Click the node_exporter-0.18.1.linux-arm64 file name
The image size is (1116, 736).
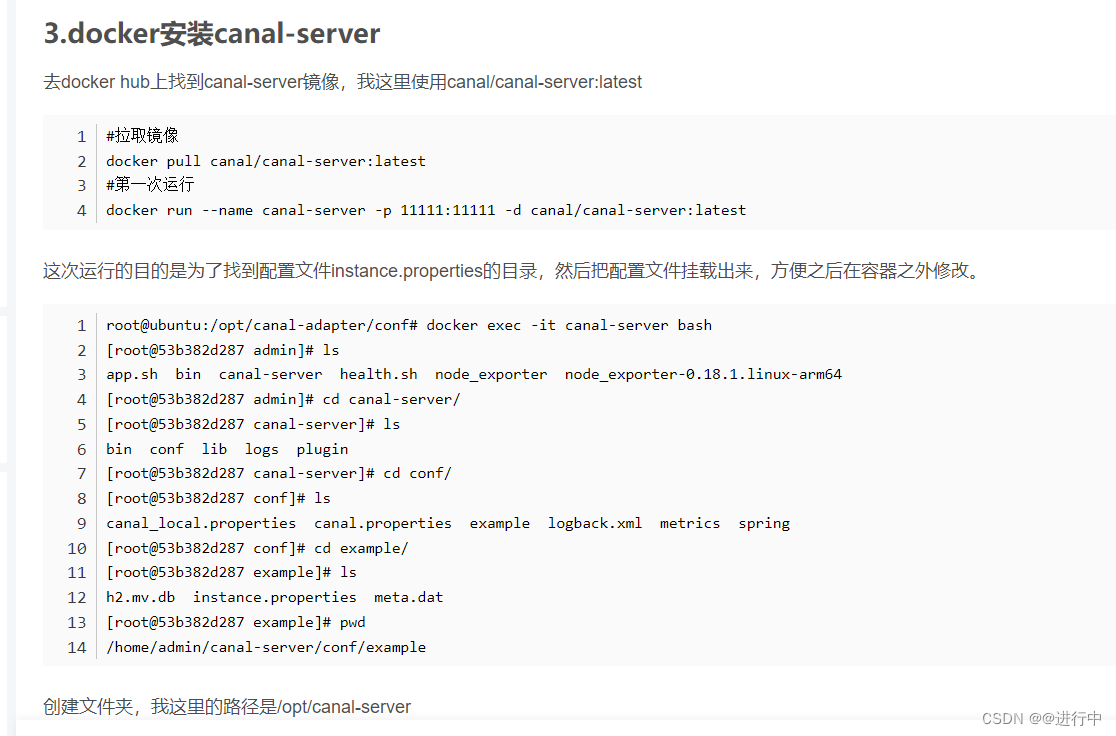pos(703,374)
